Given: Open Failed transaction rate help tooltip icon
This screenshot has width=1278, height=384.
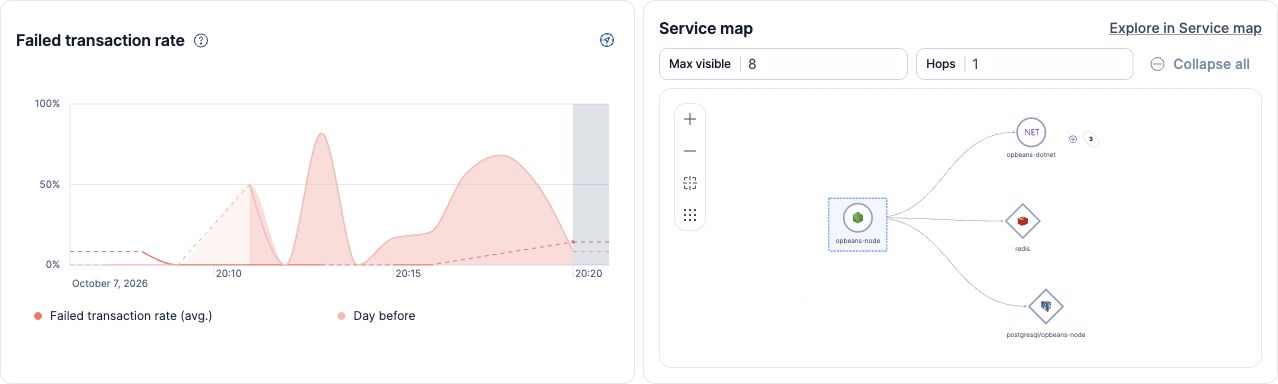Looking at the screenshot, I should pyautogui.click(x=201, y=41).
